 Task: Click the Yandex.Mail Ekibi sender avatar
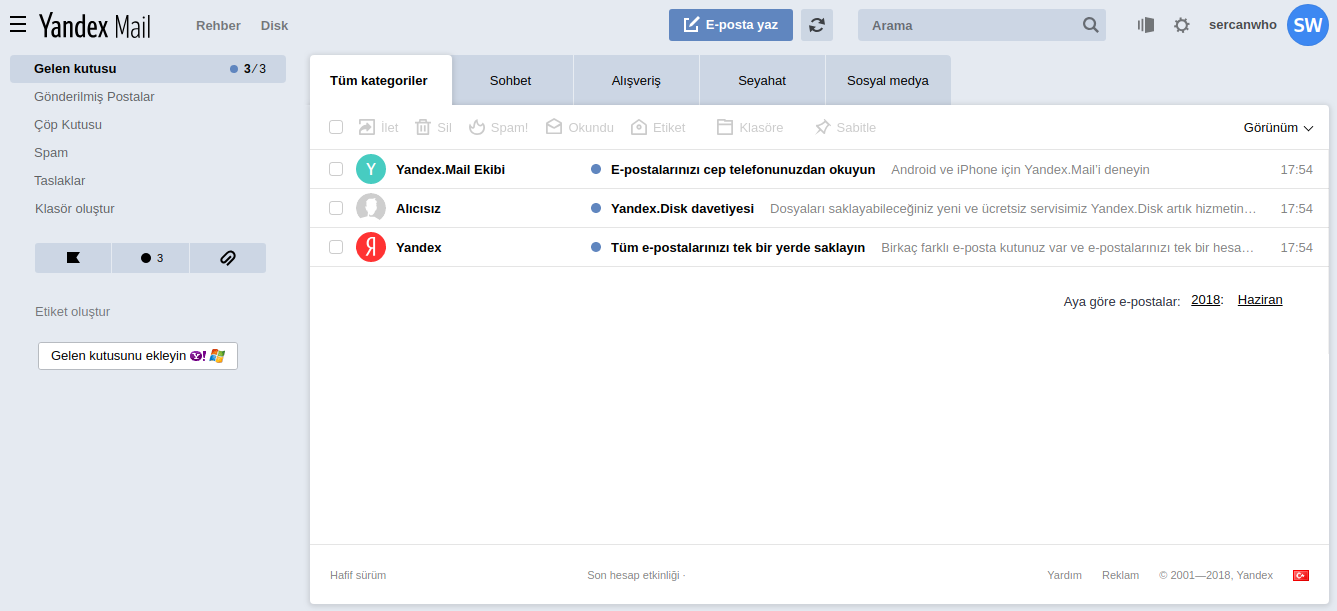pyautogui.click(x=371, y=169)
